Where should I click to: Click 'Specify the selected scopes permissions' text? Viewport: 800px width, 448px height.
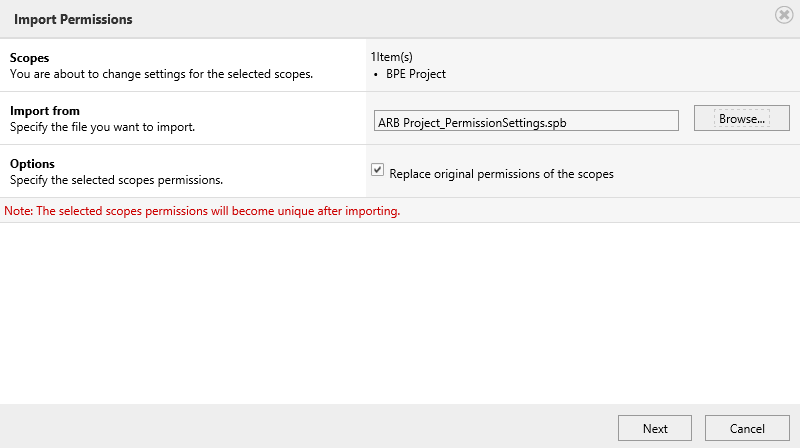116,180
